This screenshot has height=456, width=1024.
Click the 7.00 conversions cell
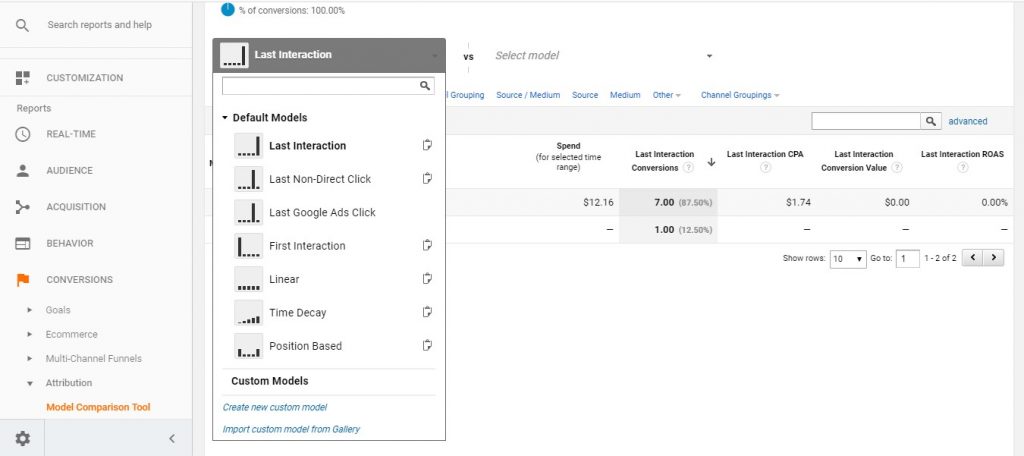click(668, 203)
